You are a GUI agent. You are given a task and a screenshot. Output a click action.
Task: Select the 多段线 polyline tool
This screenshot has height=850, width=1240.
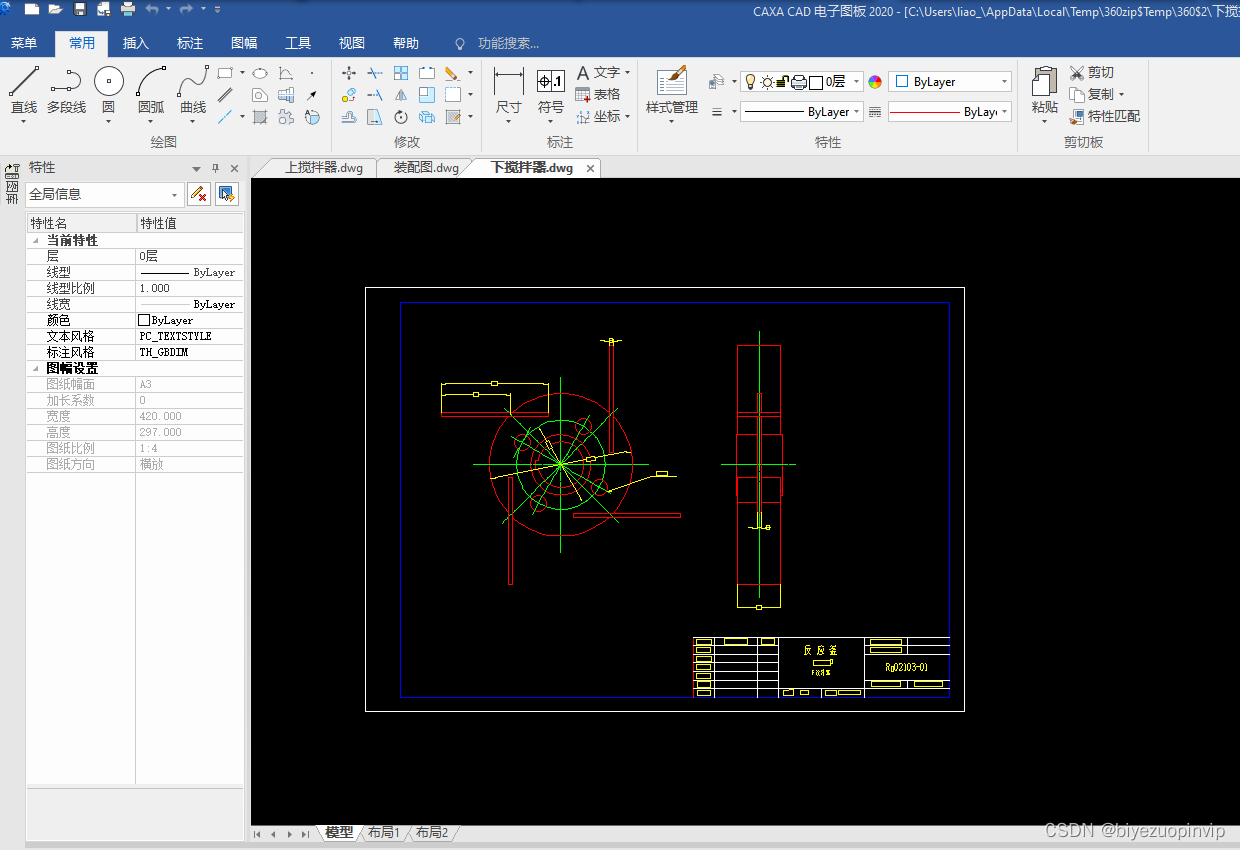pyautogui.click(x=66, y=90)
